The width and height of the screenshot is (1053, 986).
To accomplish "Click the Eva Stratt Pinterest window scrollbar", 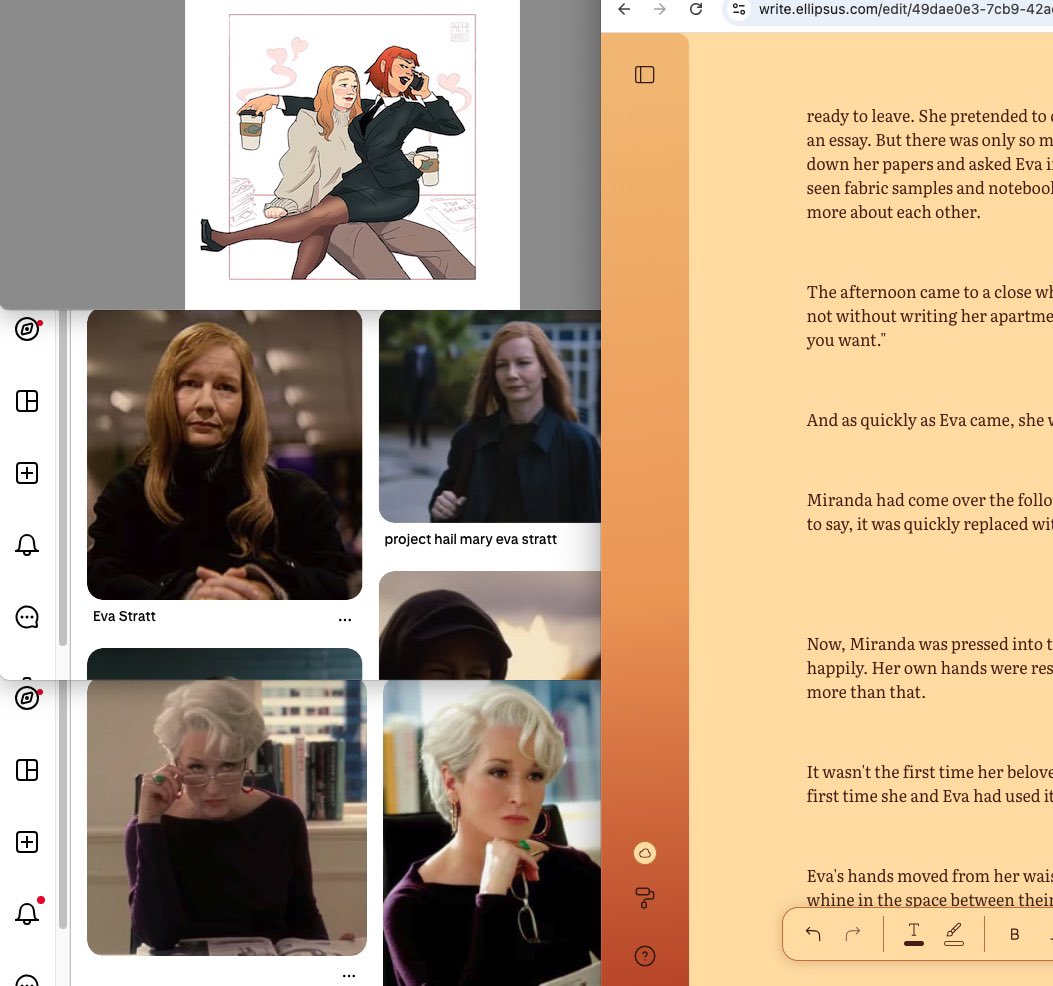I will click(x=63, y=478).
